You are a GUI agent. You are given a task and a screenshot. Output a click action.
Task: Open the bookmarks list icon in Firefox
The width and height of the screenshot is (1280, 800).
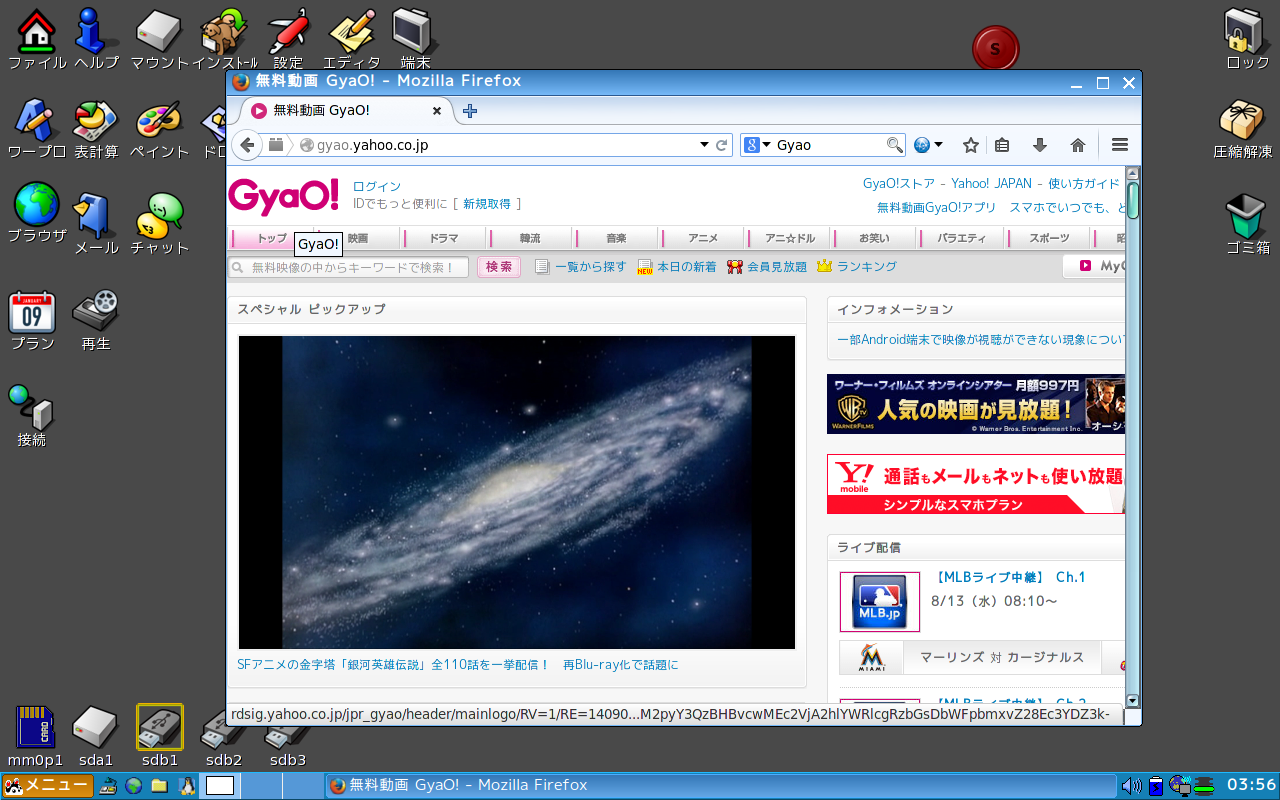tap(1002, 145)
